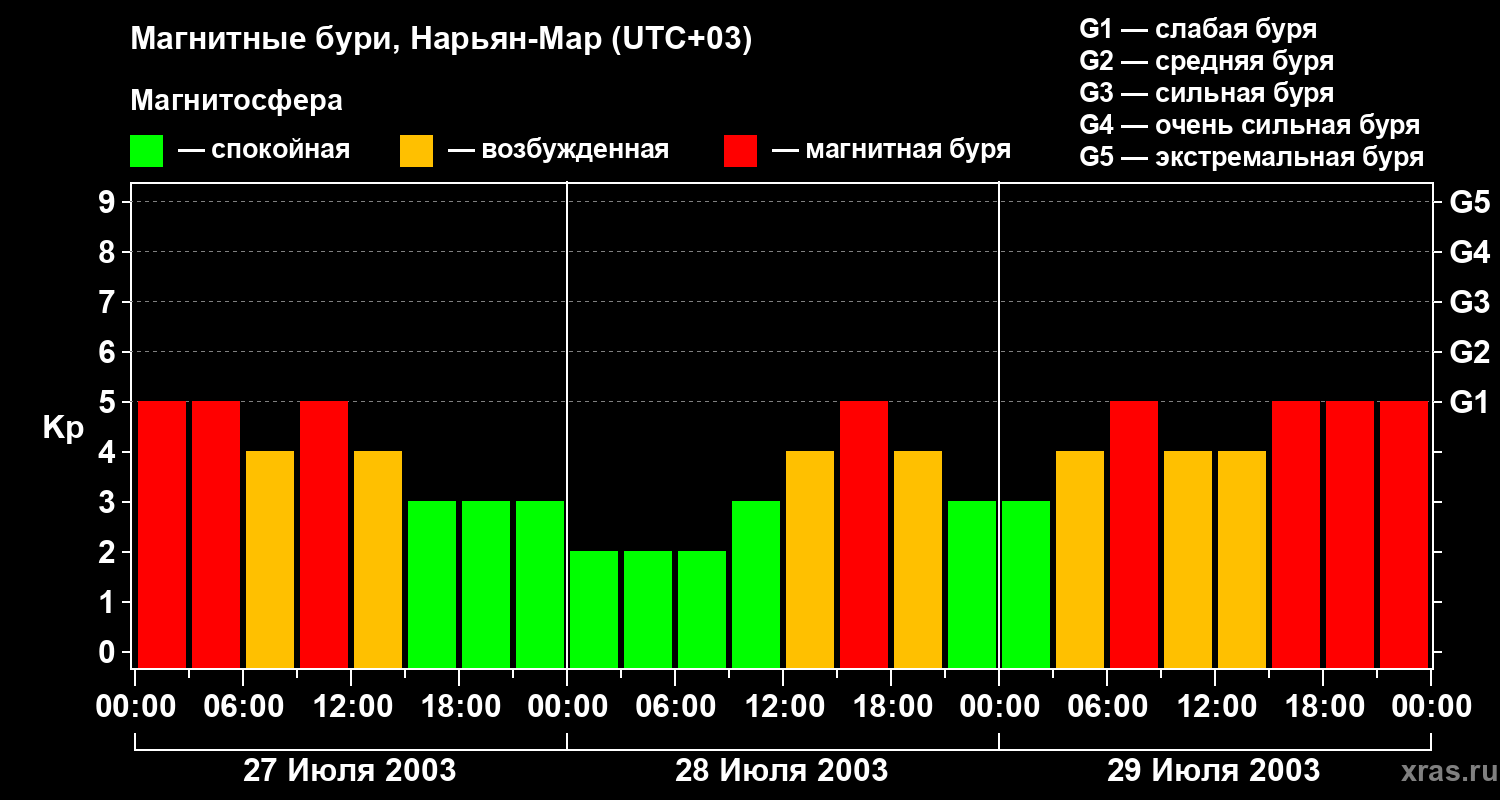The width and height of the screenshot is (1500, 800).
Task: Click the "G3" label on the right-hand scale
Action: pyautogui.click(x=1469, y=302)
